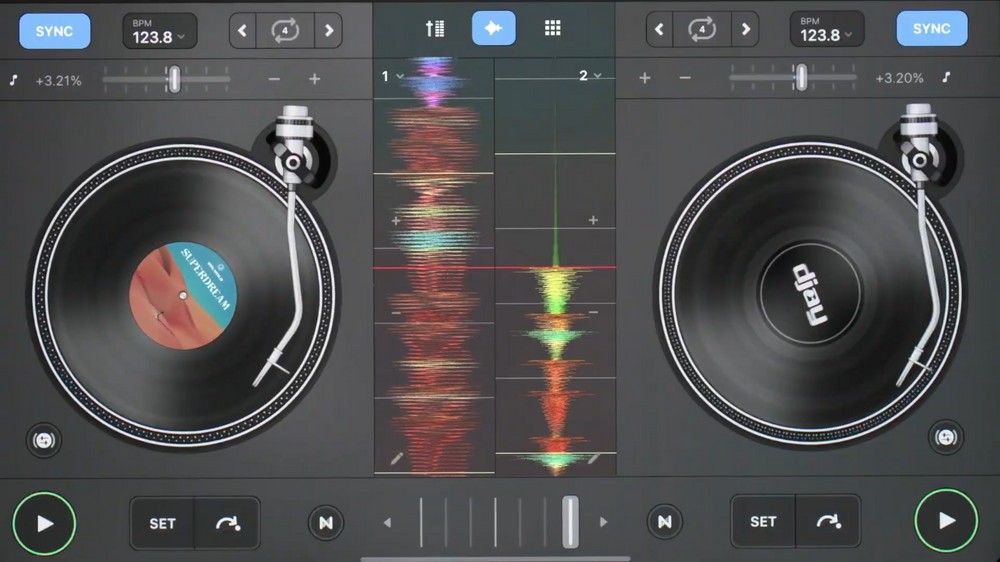This screenshot has height=562, width=1000.
Task: Jump to the cue point on left deck
Action: click(228, 523)
